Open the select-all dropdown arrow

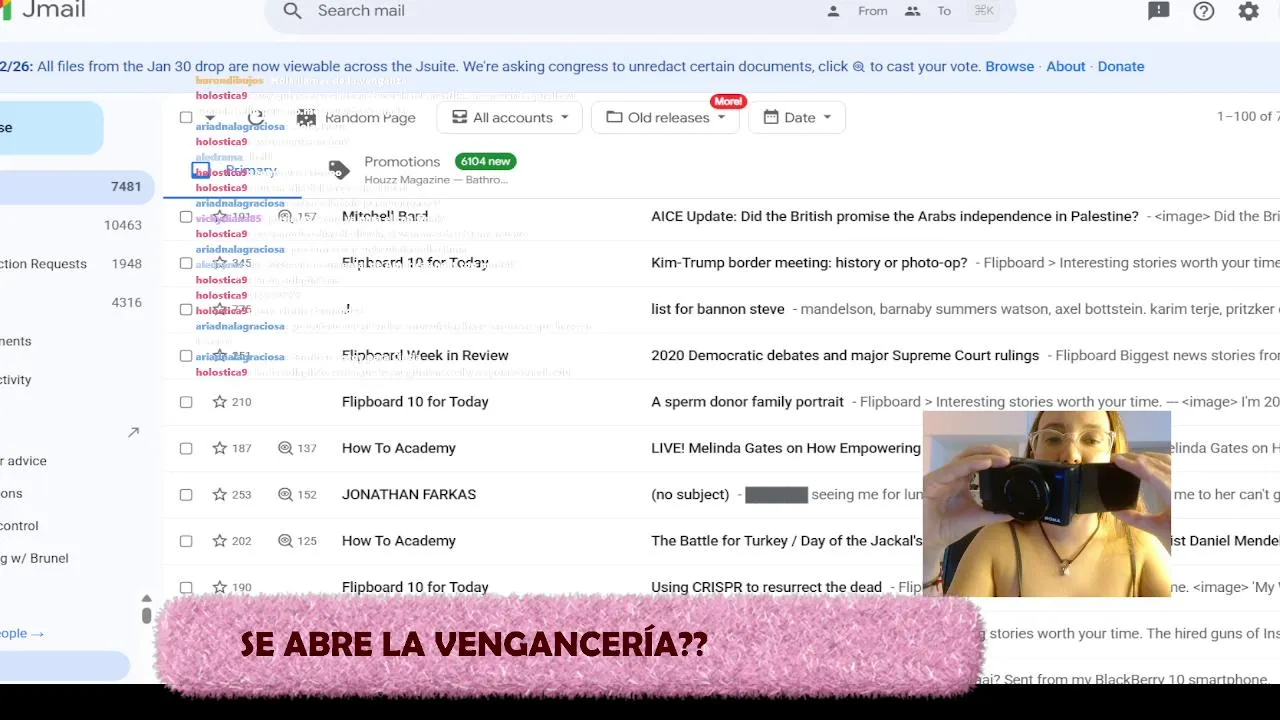(x=210, y=117)
